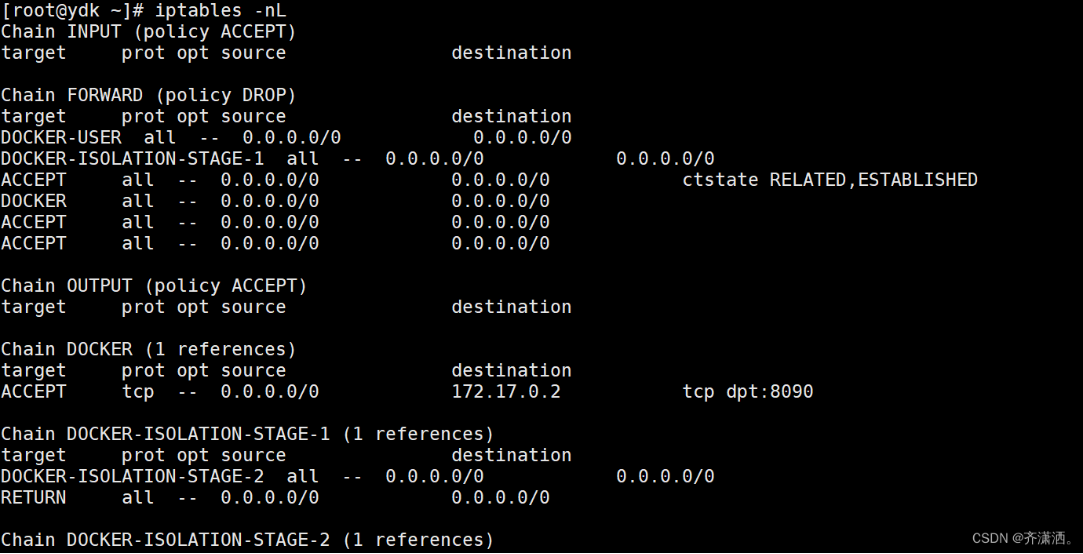The height and width of the screenshot is (554, 1083).
Task: Click the DOCKER-USER rule target
Action: [x=61, y=137]
